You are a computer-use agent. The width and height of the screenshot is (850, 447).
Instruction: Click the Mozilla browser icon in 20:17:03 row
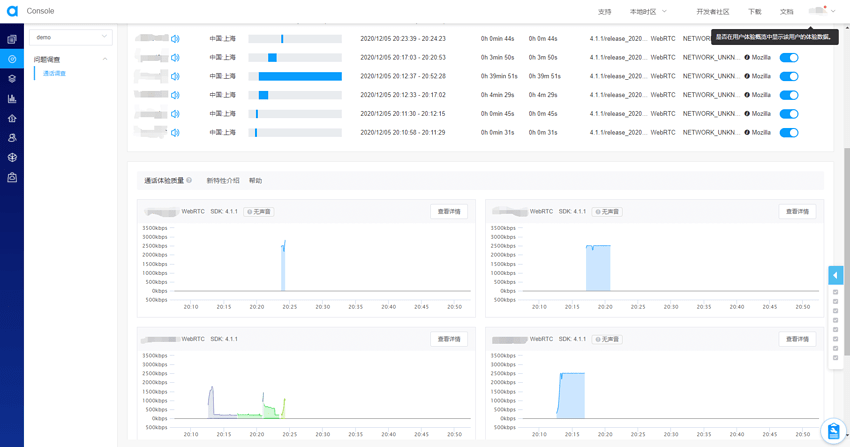click(x=747, y=57)
